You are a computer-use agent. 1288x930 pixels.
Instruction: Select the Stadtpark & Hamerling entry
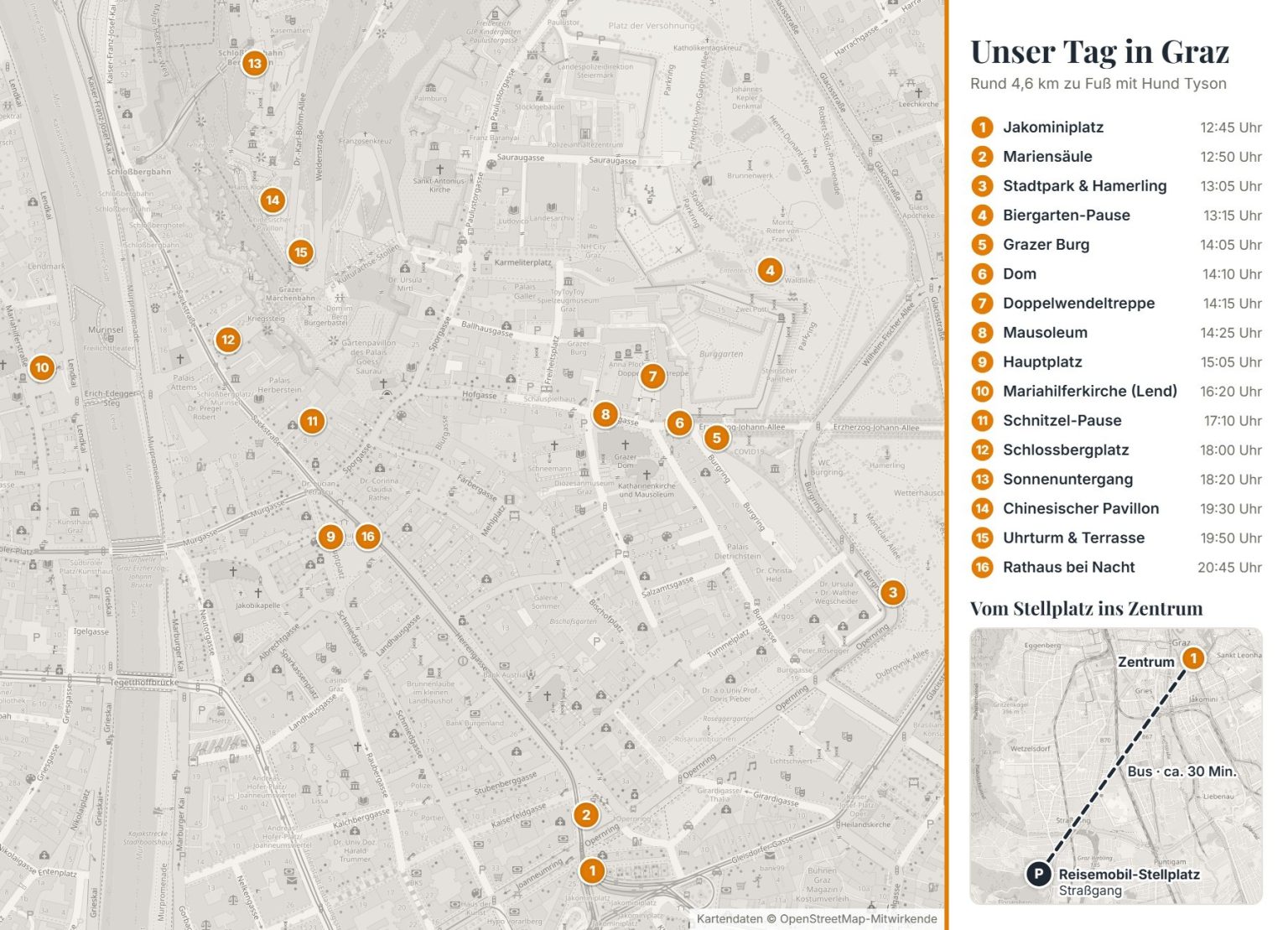(x=1116, y=186)
